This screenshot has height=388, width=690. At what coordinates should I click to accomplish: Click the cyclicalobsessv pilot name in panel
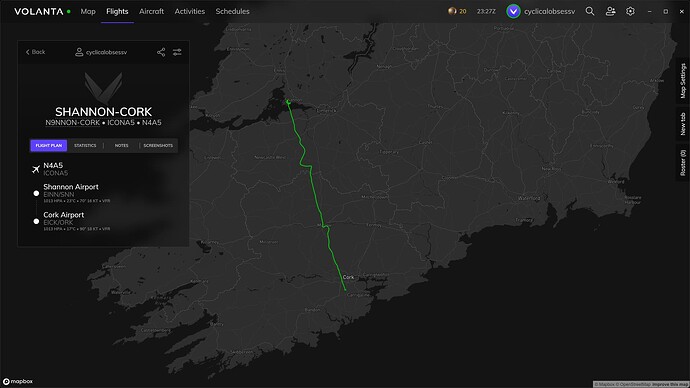106,52
